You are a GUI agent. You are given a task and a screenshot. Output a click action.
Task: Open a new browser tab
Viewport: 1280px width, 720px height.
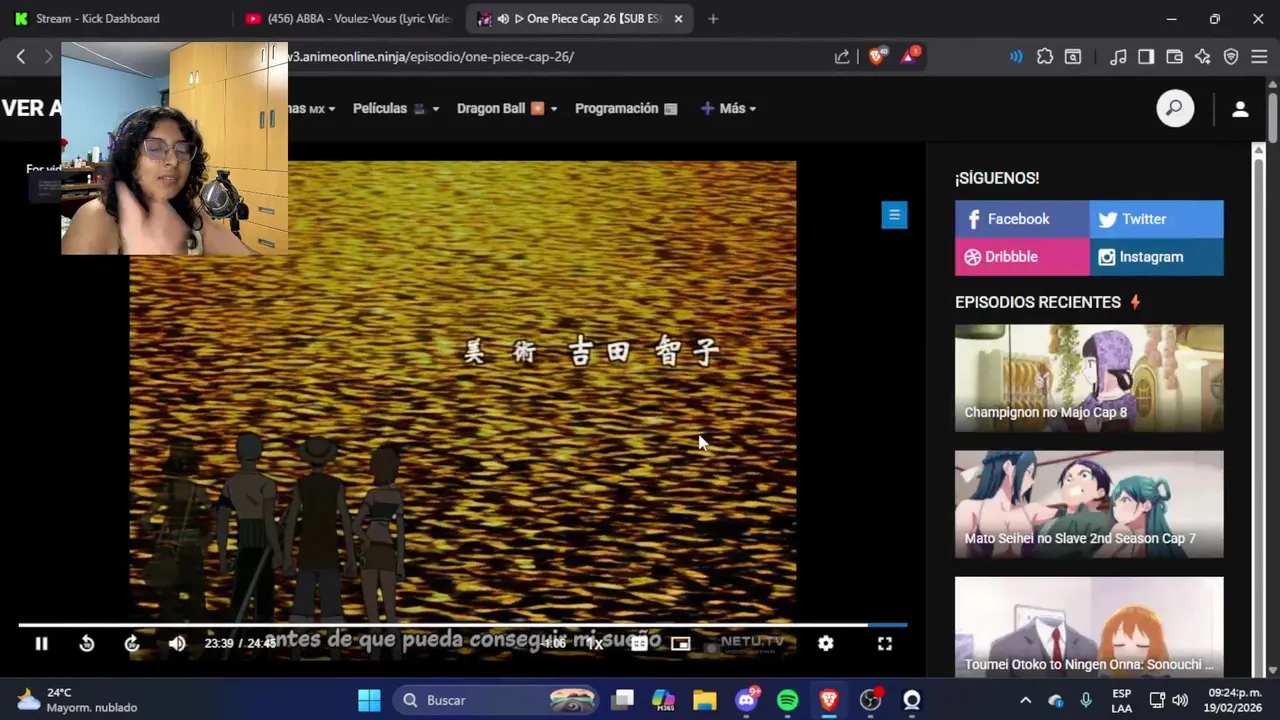[713, 18]
